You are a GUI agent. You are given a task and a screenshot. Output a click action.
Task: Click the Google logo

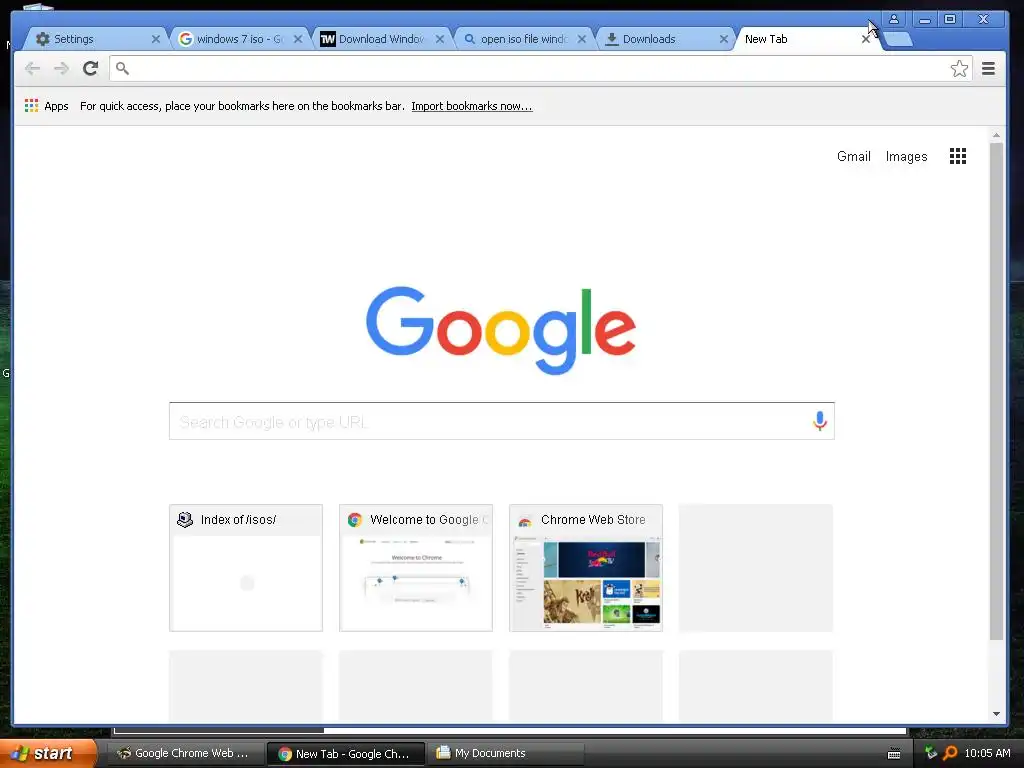pos(501,330)
